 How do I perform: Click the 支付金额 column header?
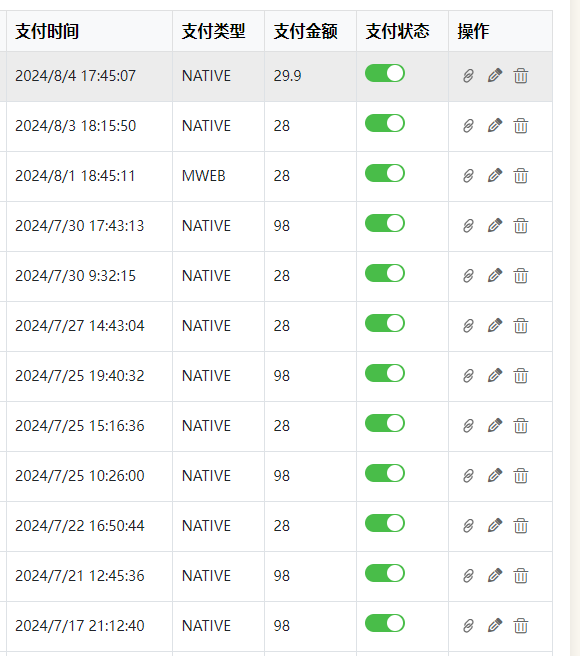tap(305, 31)
